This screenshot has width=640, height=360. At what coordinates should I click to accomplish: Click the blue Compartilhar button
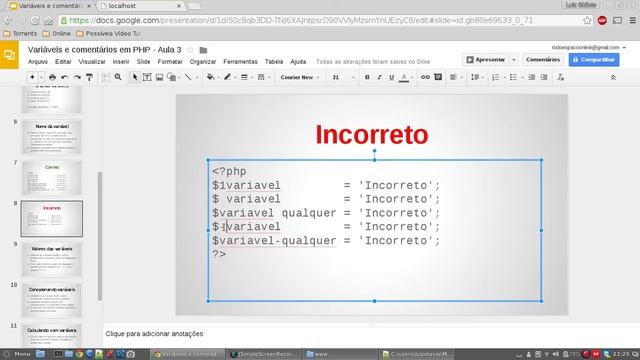pos(594,60)
